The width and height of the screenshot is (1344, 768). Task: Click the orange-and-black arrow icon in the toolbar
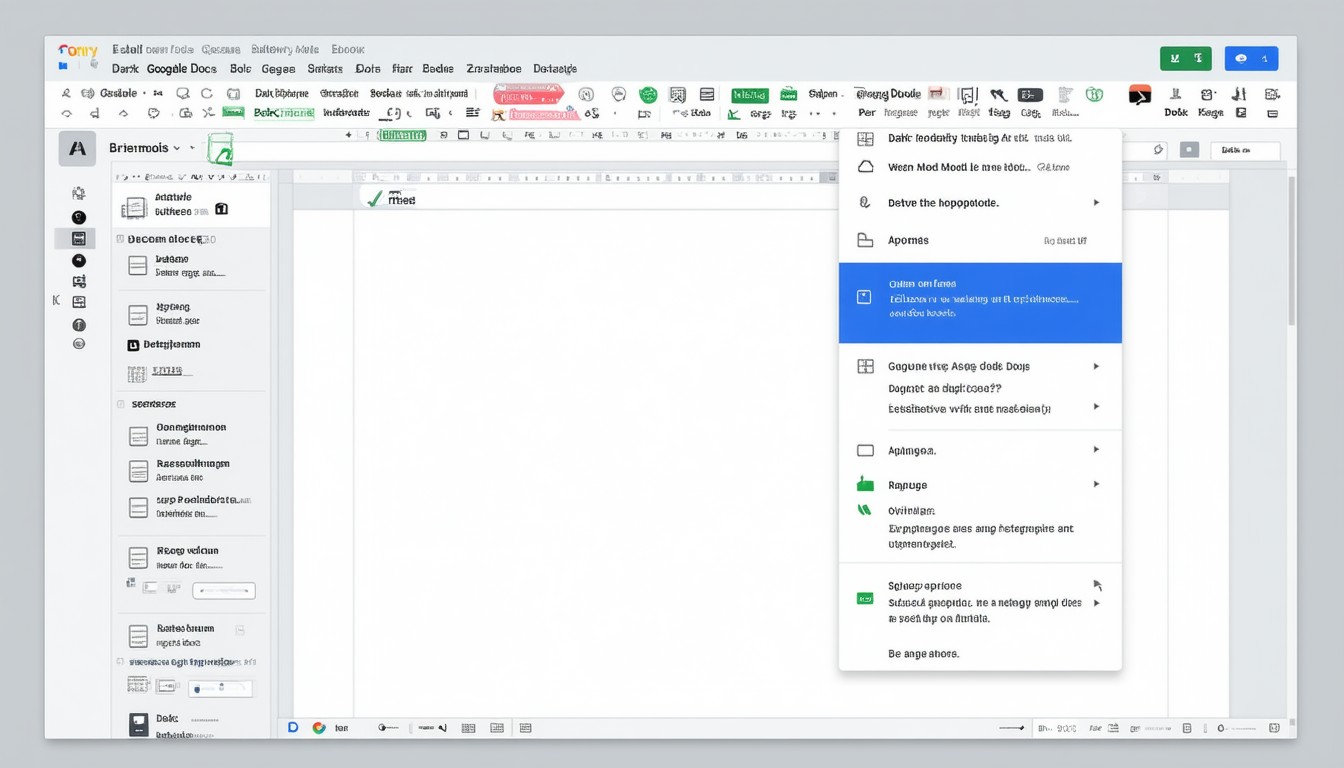[x=1140, y=95]
